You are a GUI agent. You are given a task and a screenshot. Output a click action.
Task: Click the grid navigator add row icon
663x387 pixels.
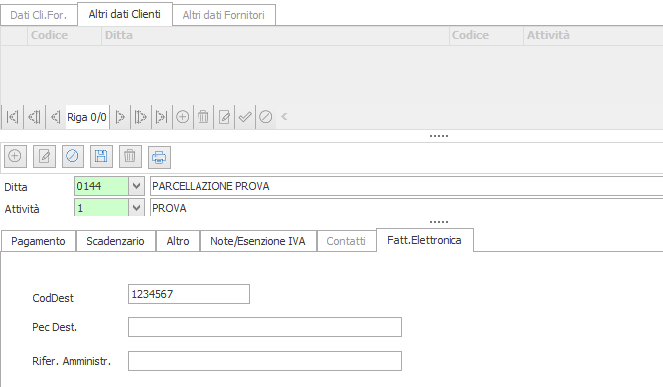tap(183, 117)
